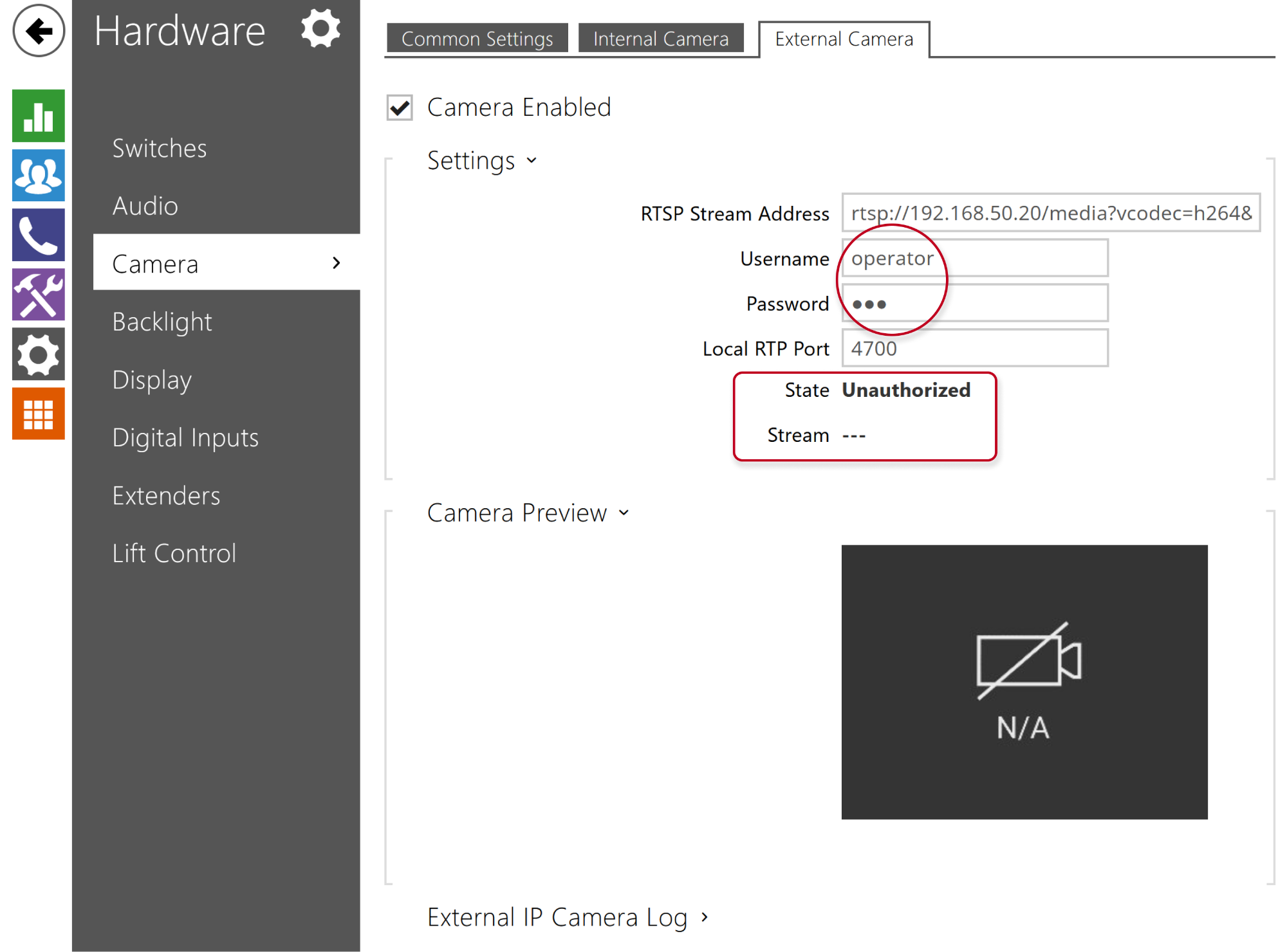Viewport: 1287px width, 952px height.
Task: Open the Hardware gear icon
Action: tap(320, 28)
